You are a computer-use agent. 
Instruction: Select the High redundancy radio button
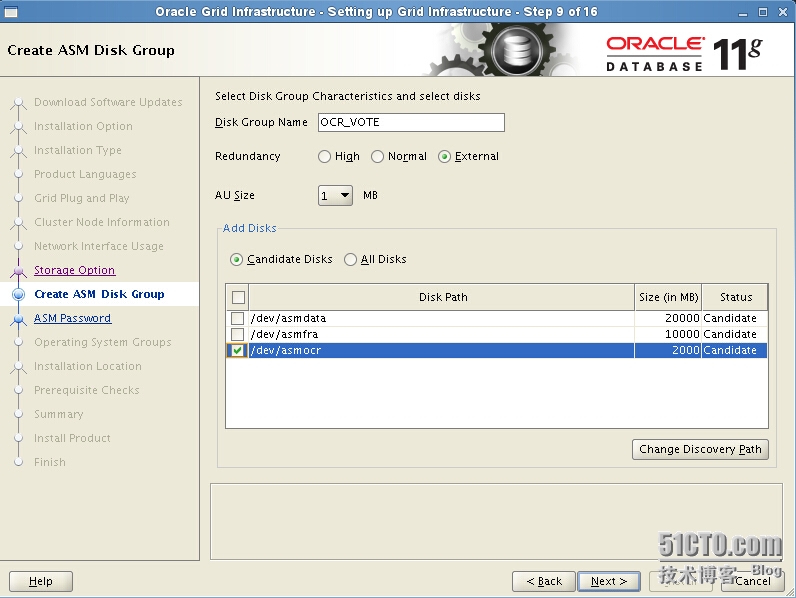pyautogui.click(x=324, y=156)
